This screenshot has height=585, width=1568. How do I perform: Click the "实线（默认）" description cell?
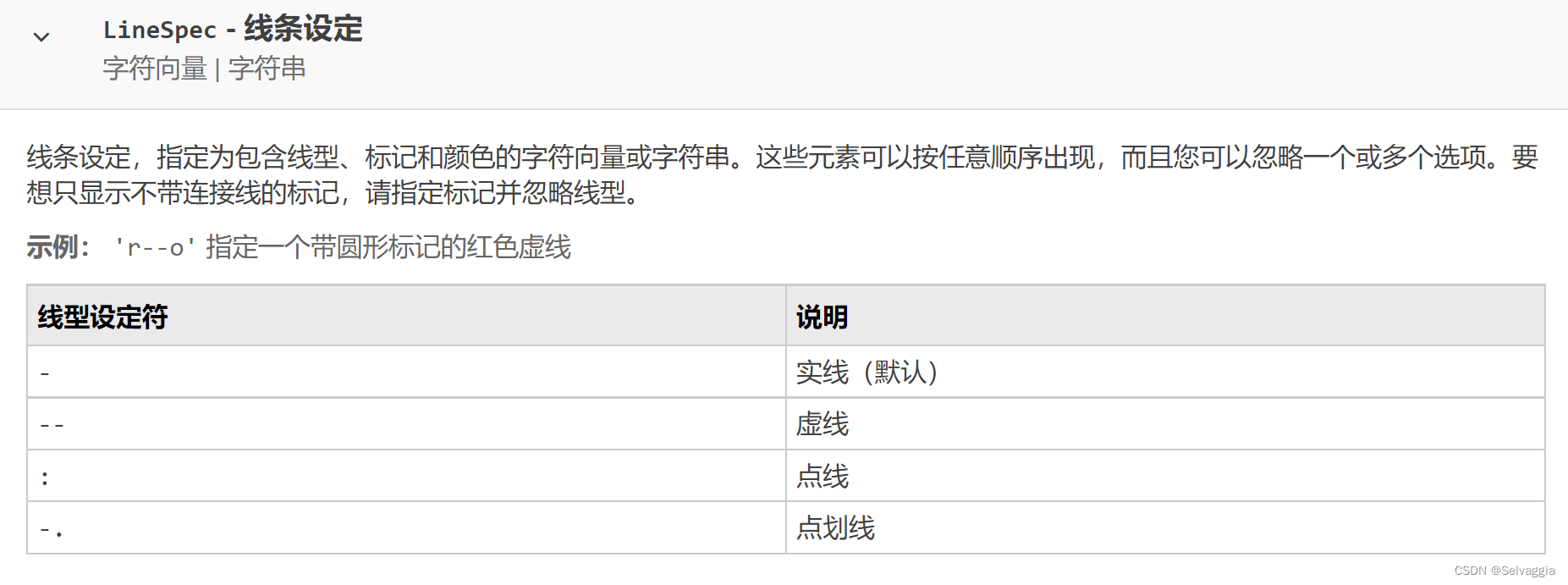(867, 373)
